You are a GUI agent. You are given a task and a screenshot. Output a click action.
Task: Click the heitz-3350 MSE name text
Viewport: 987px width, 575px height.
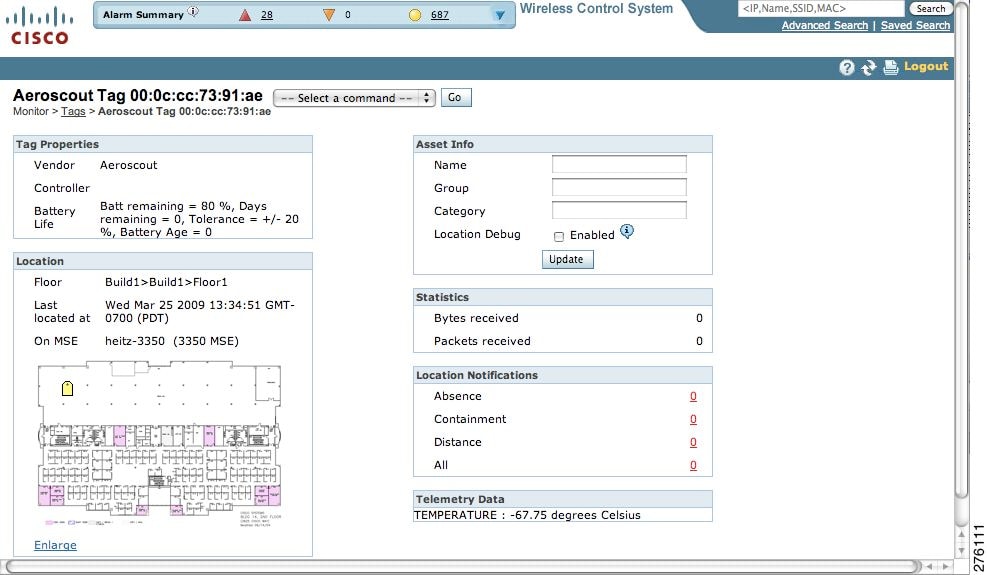[172, 341]
